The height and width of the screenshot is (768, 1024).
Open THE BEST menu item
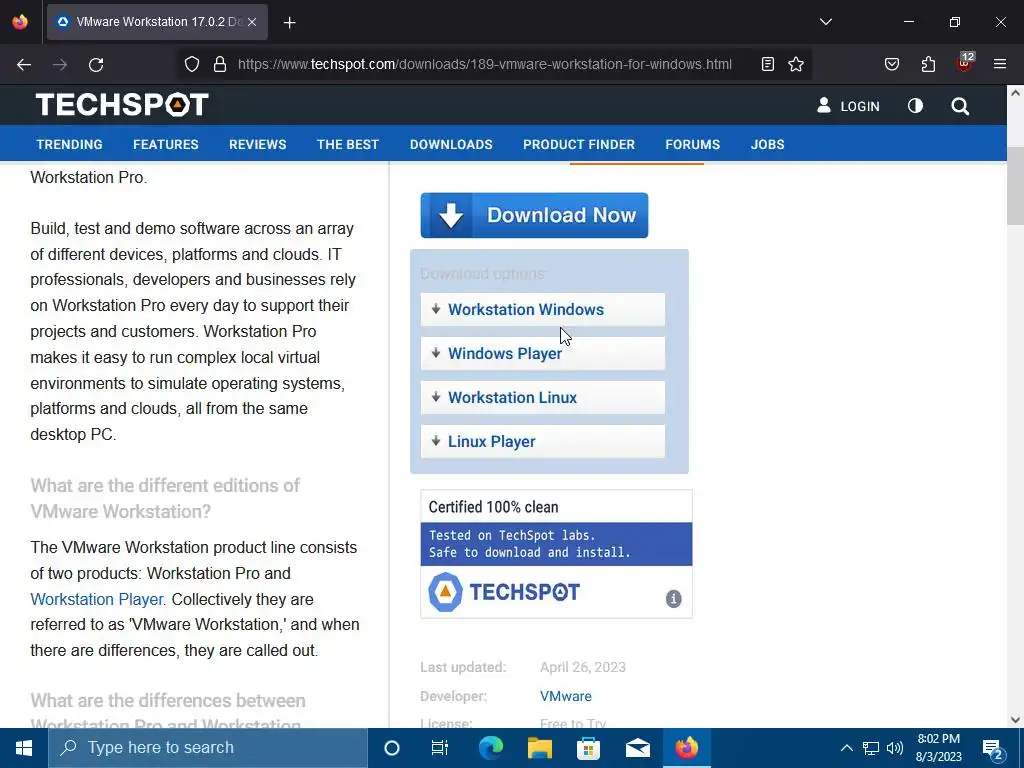[347, 144]
